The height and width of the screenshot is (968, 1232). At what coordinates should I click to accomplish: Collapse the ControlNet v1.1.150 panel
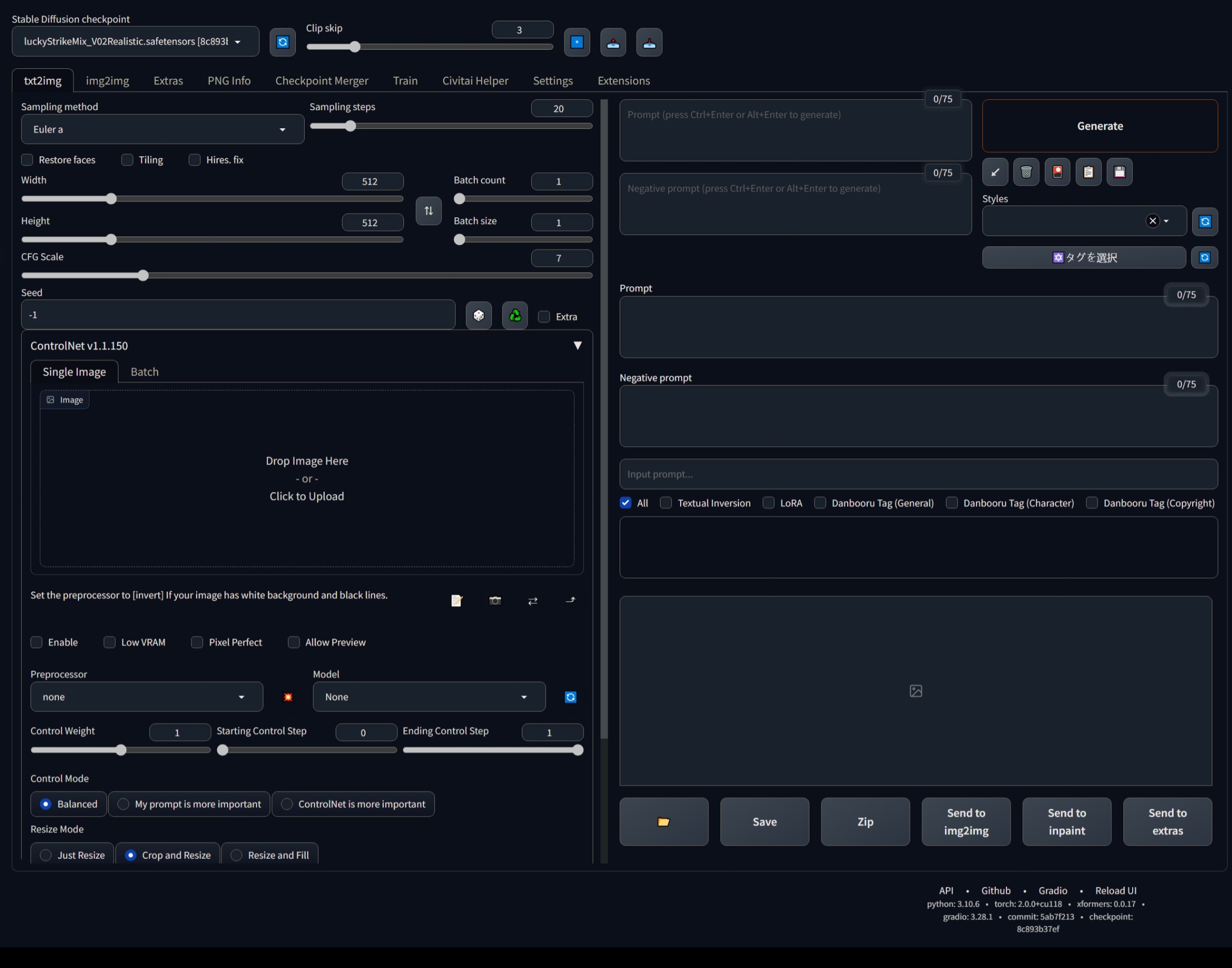point(577,346)
